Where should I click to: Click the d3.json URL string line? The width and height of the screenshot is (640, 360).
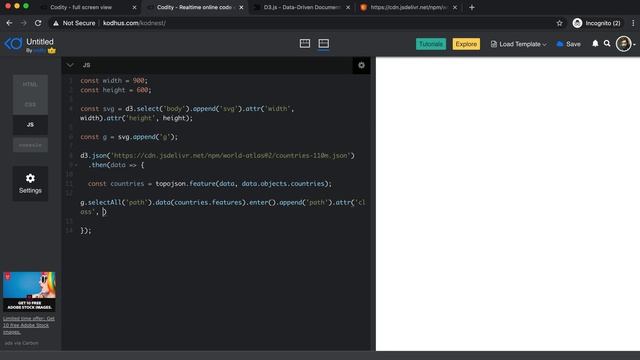coord(218,156)
